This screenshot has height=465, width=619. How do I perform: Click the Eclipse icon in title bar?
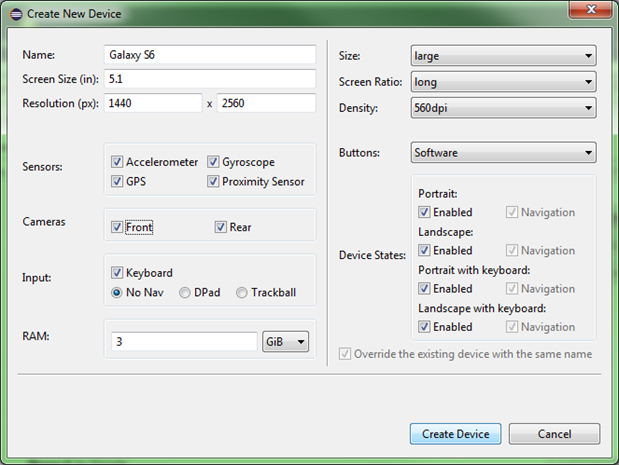pyautogui.click(x=16, y=14)
